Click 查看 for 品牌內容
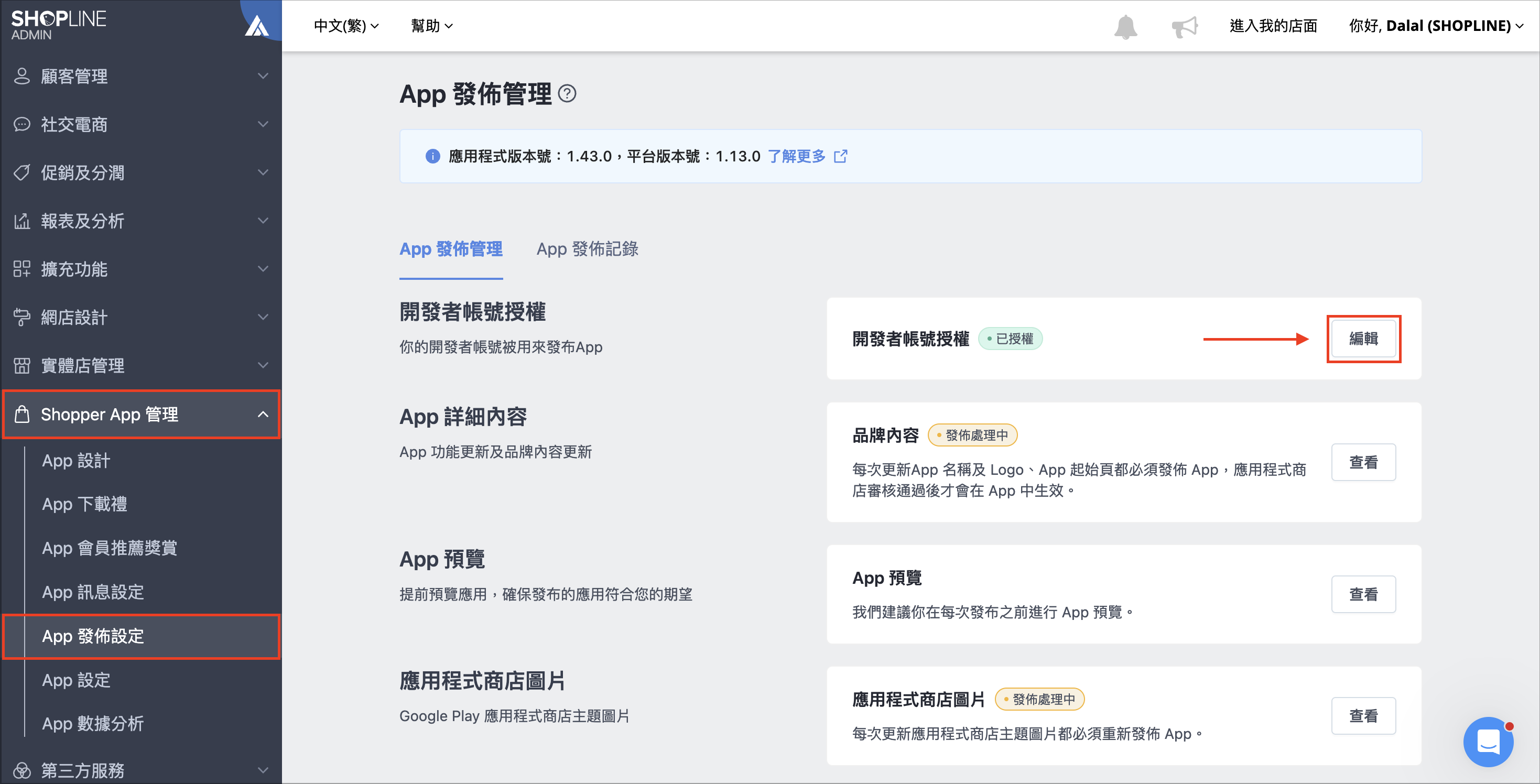Image resolution: width=1540 pixels, height=784 pixels. pos(1364,463)
